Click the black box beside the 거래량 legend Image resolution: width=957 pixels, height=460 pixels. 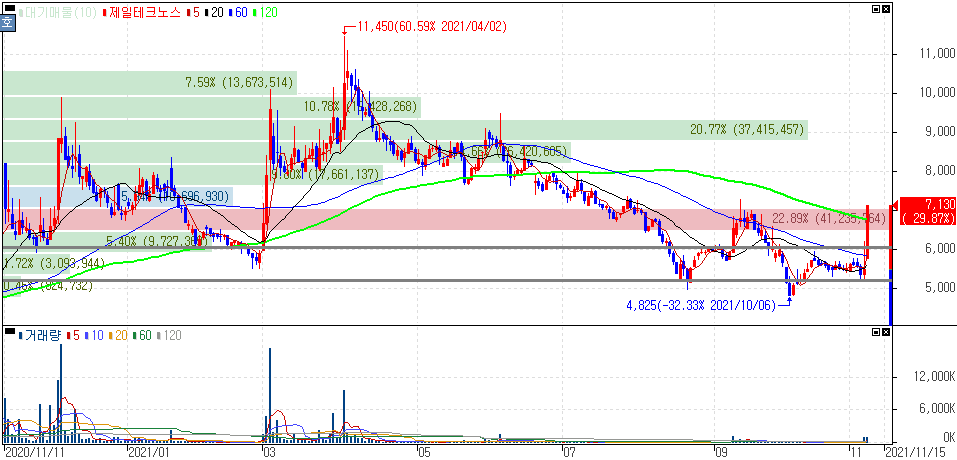[x=9, y=331]
